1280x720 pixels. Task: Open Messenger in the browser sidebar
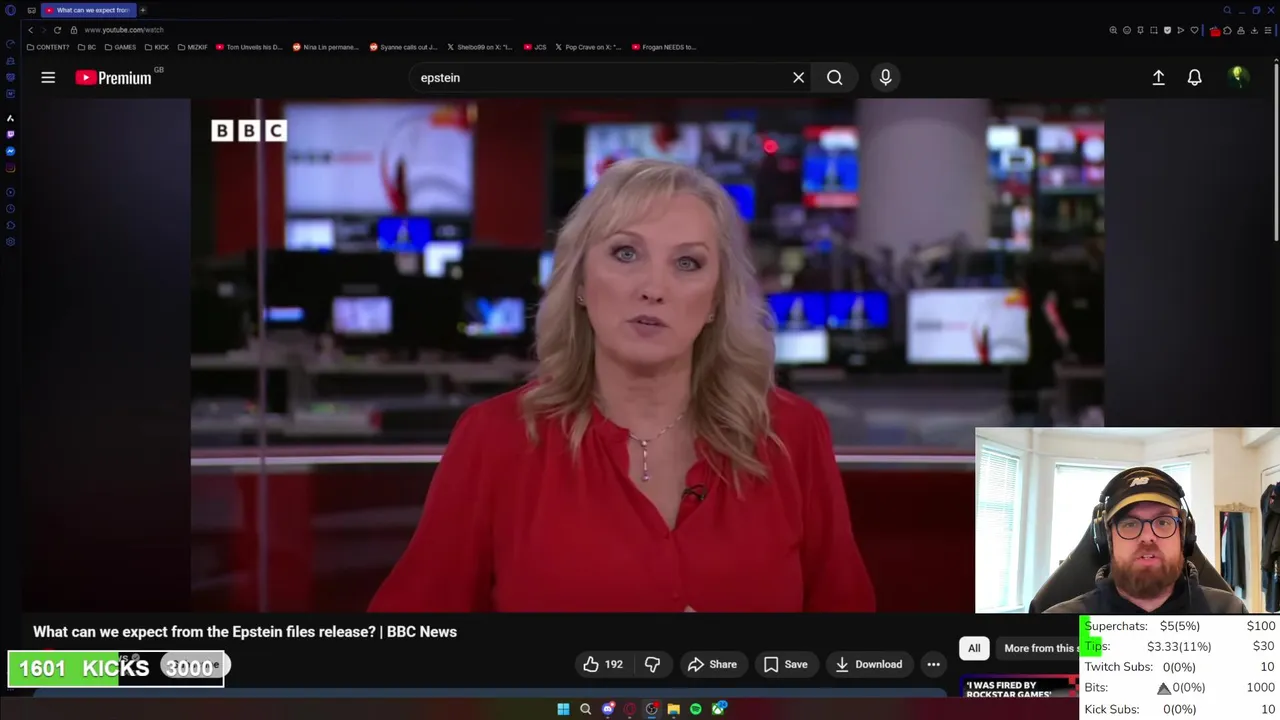pos(10,151)
